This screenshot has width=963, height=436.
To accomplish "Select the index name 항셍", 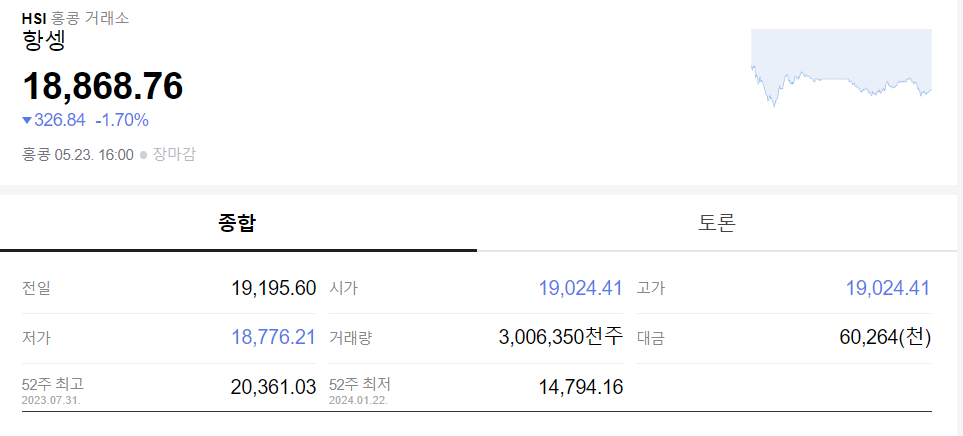I will pyautogui.click(x=44, y=41).
